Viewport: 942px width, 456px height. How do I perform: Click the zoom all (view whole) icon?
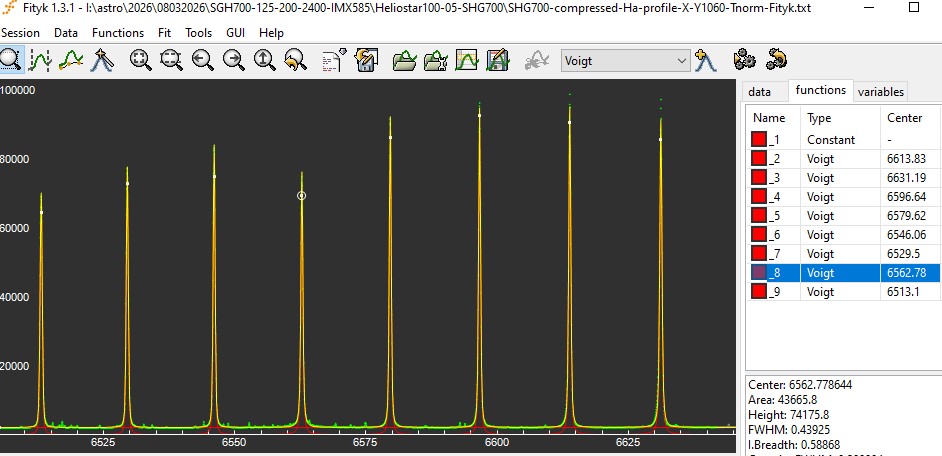tap(141, 60)
